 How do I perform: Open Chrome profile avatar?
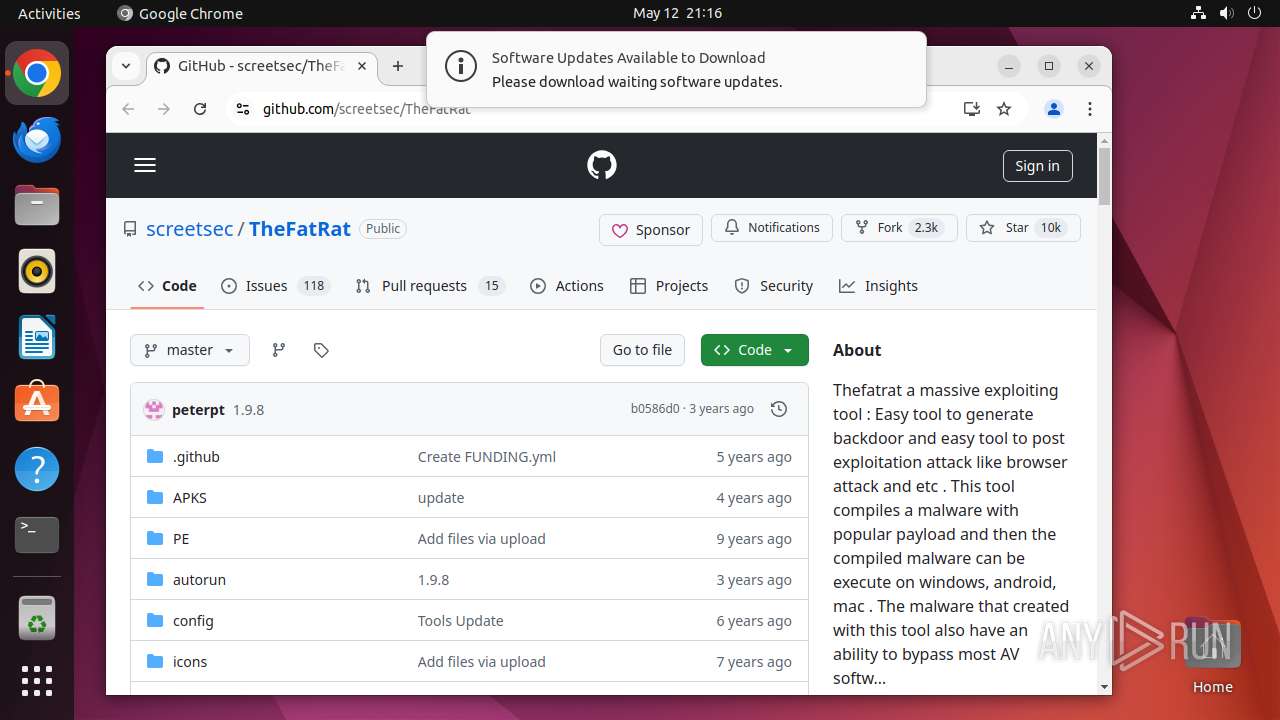[1054, 109]
